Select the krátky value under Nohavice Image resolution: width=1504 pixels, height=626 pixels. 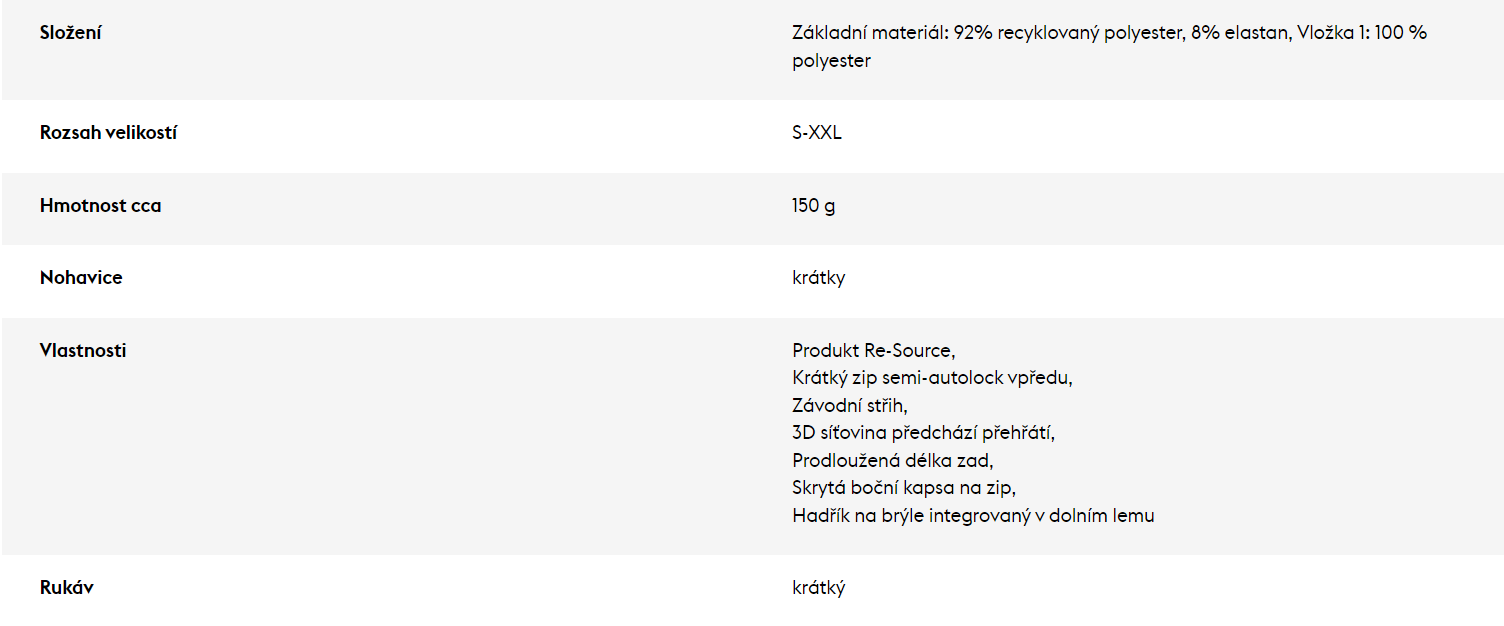coord(819,278)
